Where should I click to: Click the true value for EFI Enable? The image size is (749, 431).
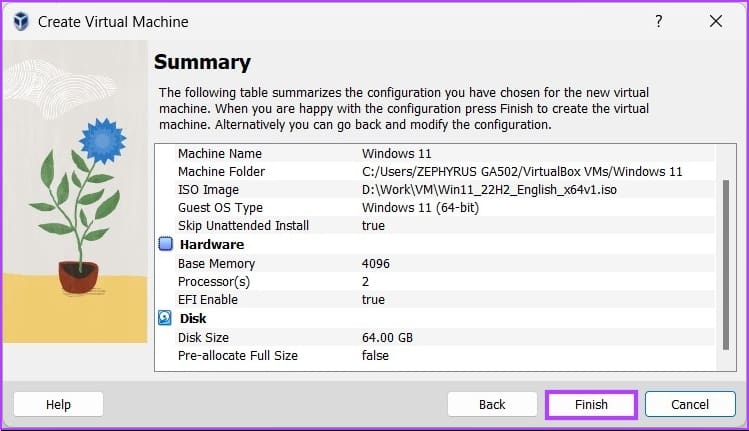(373, 300)
